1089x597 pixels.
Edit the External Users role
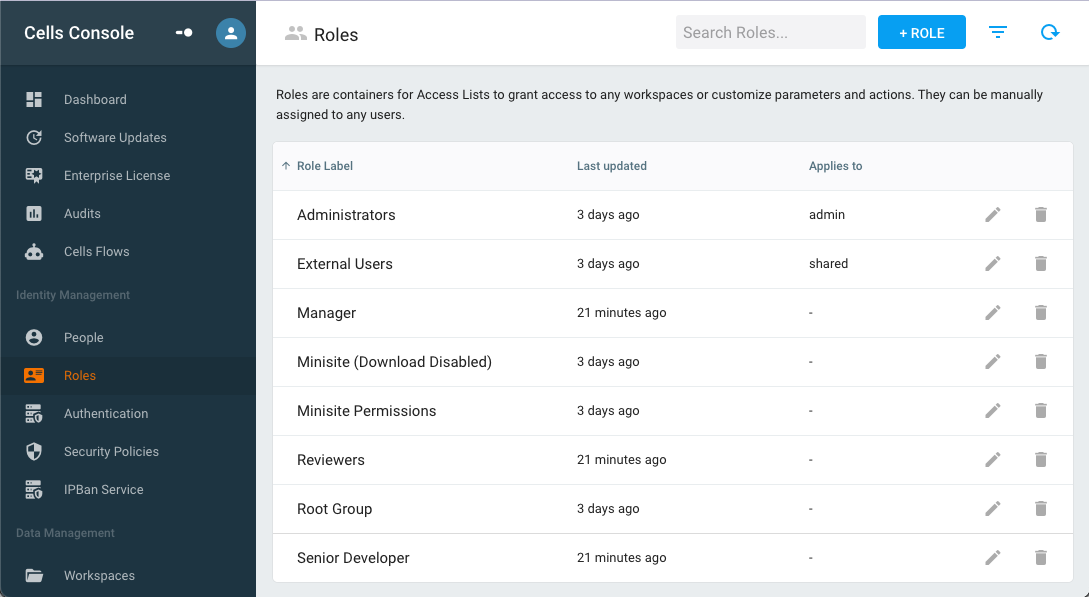point(992,264)
